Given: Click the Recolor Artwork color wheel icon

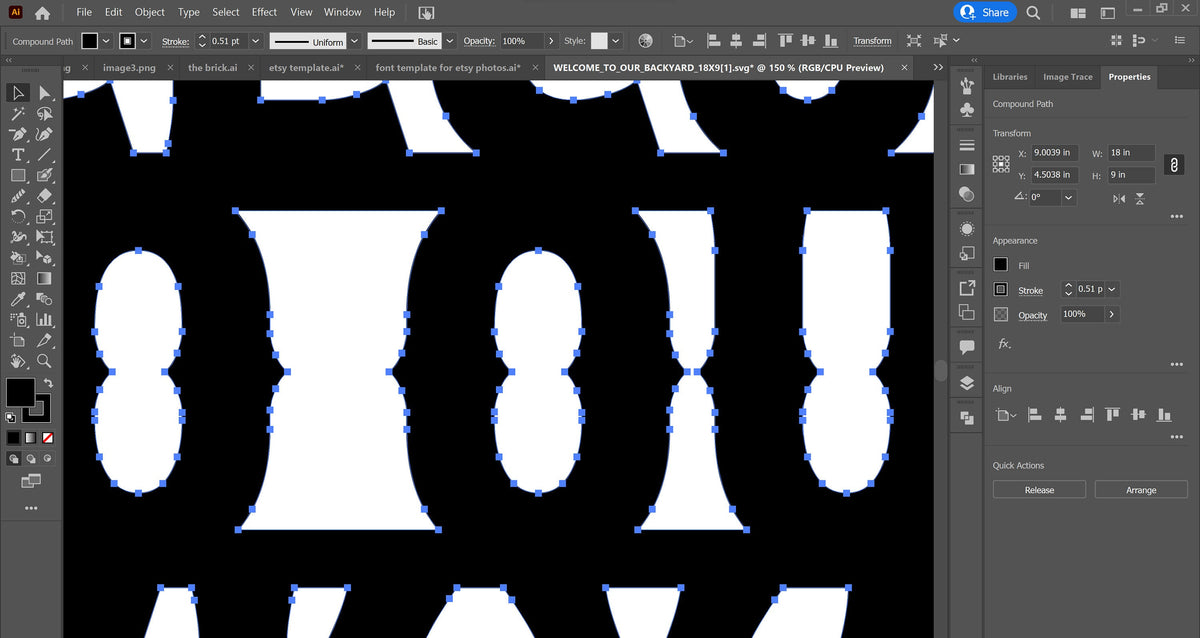Looking at the screenshot, I should coord(646,41).
